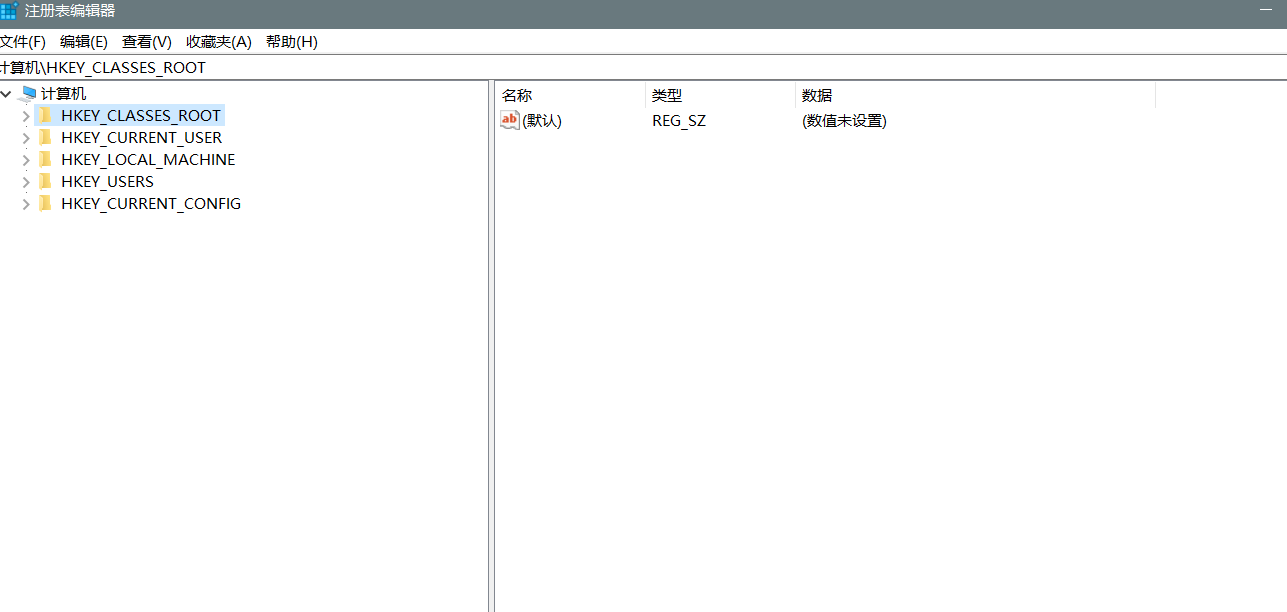Expand the HKEY_LOCAL_MACHINE chevron
The image size is (1287, 612).
click(x=26, y=160)
